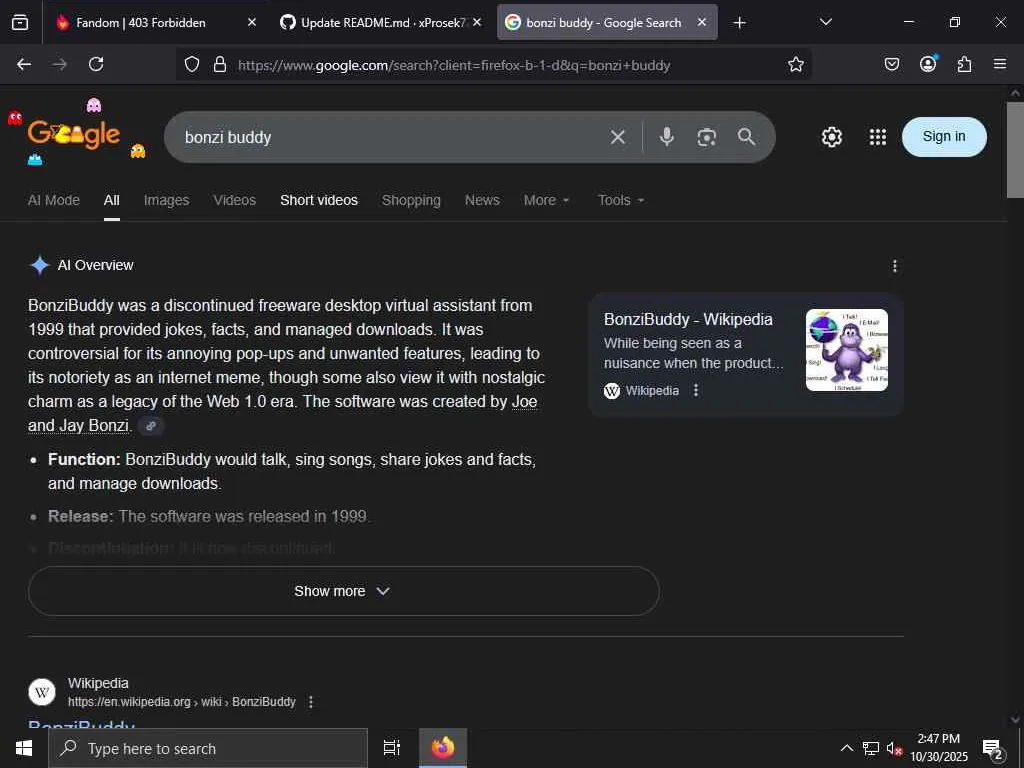This screenshot has height=768, width=1024.
Task: Close the Update README.md tab
Action: tap(477, 23)
